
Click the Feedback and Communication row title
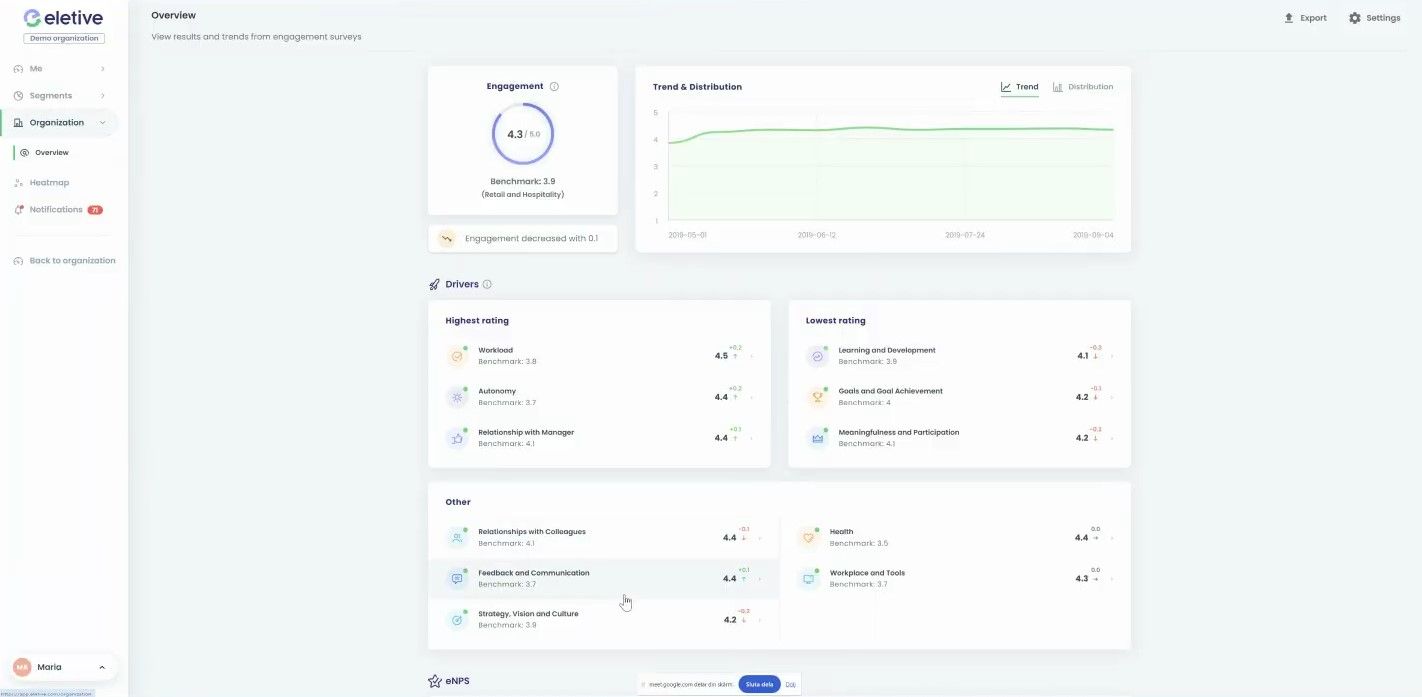point(534,573)
